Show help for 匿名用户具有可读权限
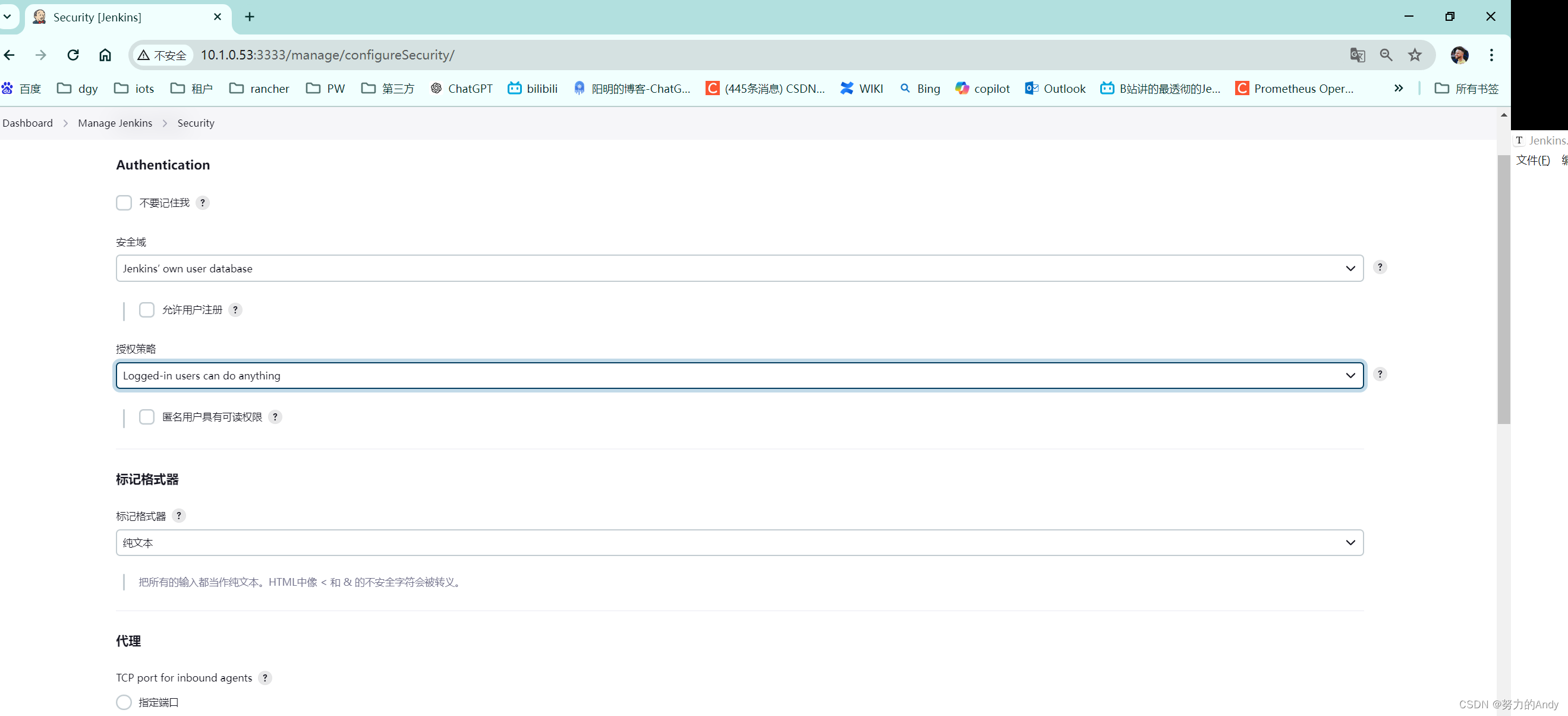Image resolution: width=1568 pixels, height=716 pixels. [x=275, y=417]
